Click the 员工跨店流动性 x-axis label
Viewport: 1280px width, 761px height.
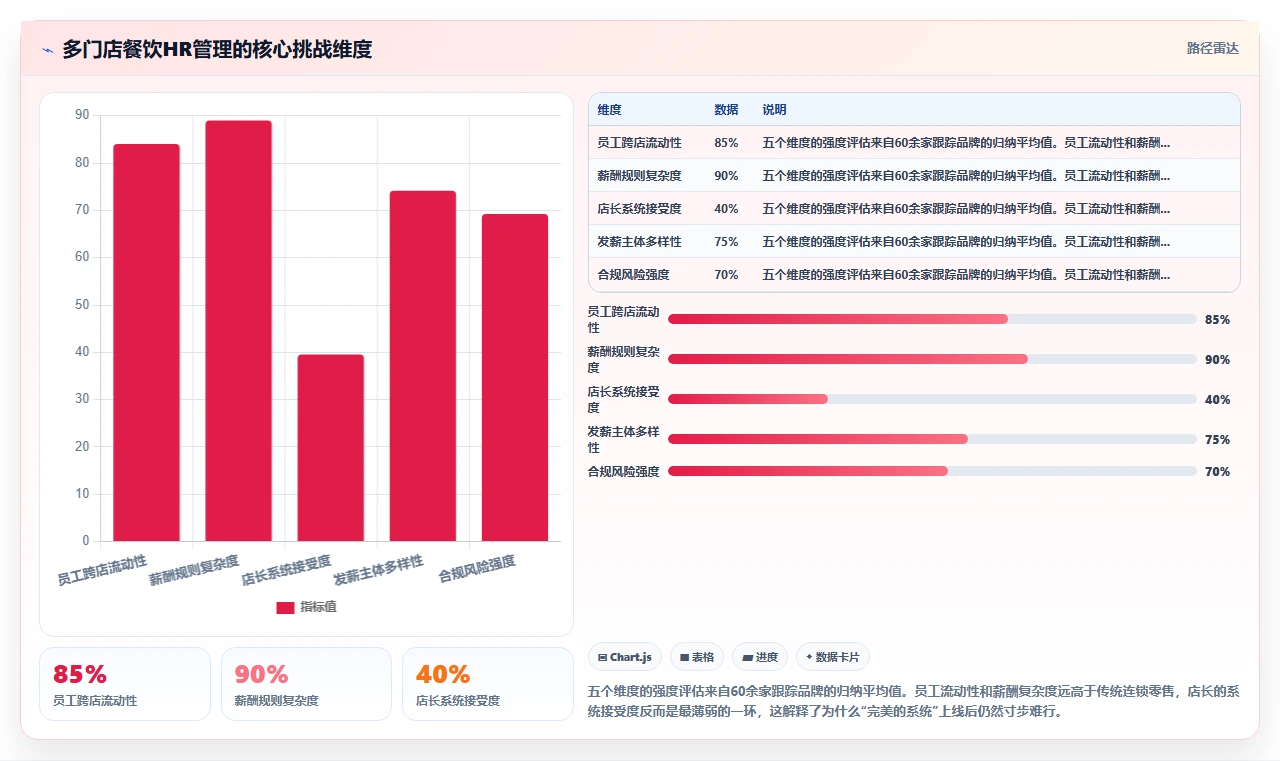(x=102, y=570)
